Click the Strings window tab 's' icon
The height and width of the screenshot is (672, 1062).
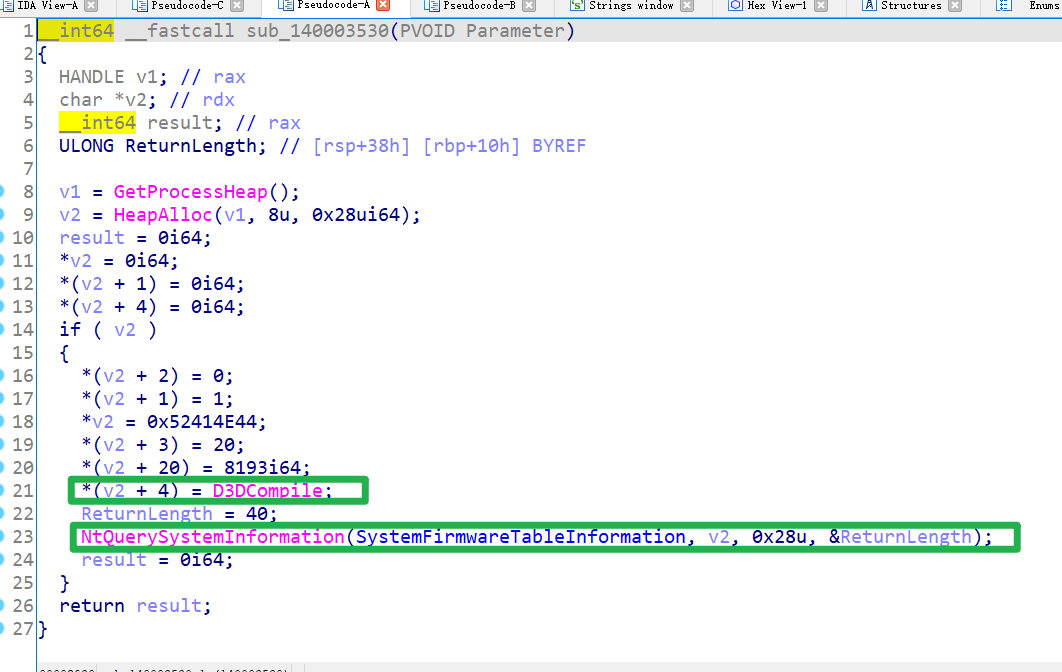(x=577, y=5)
